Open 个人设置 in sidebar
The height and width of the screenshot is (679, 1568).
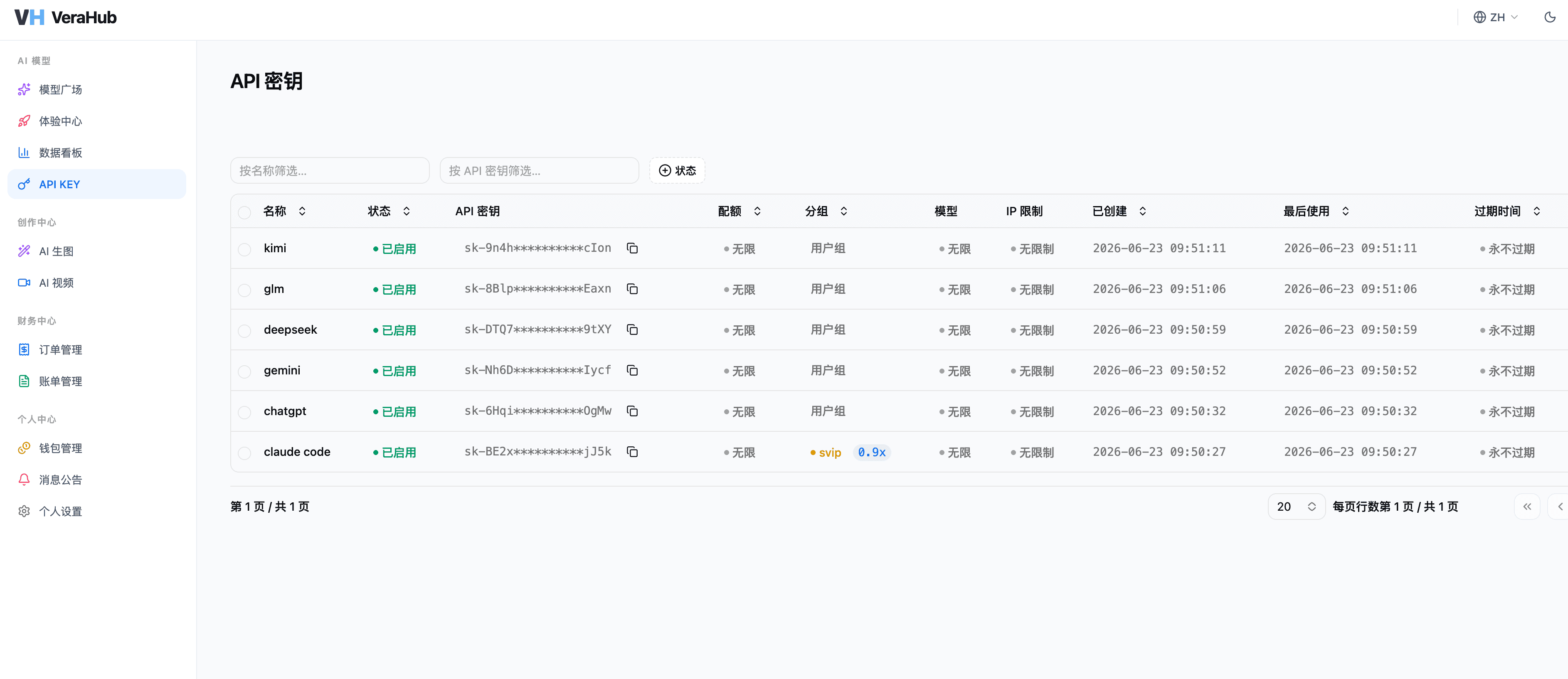(x=97, y=512)
